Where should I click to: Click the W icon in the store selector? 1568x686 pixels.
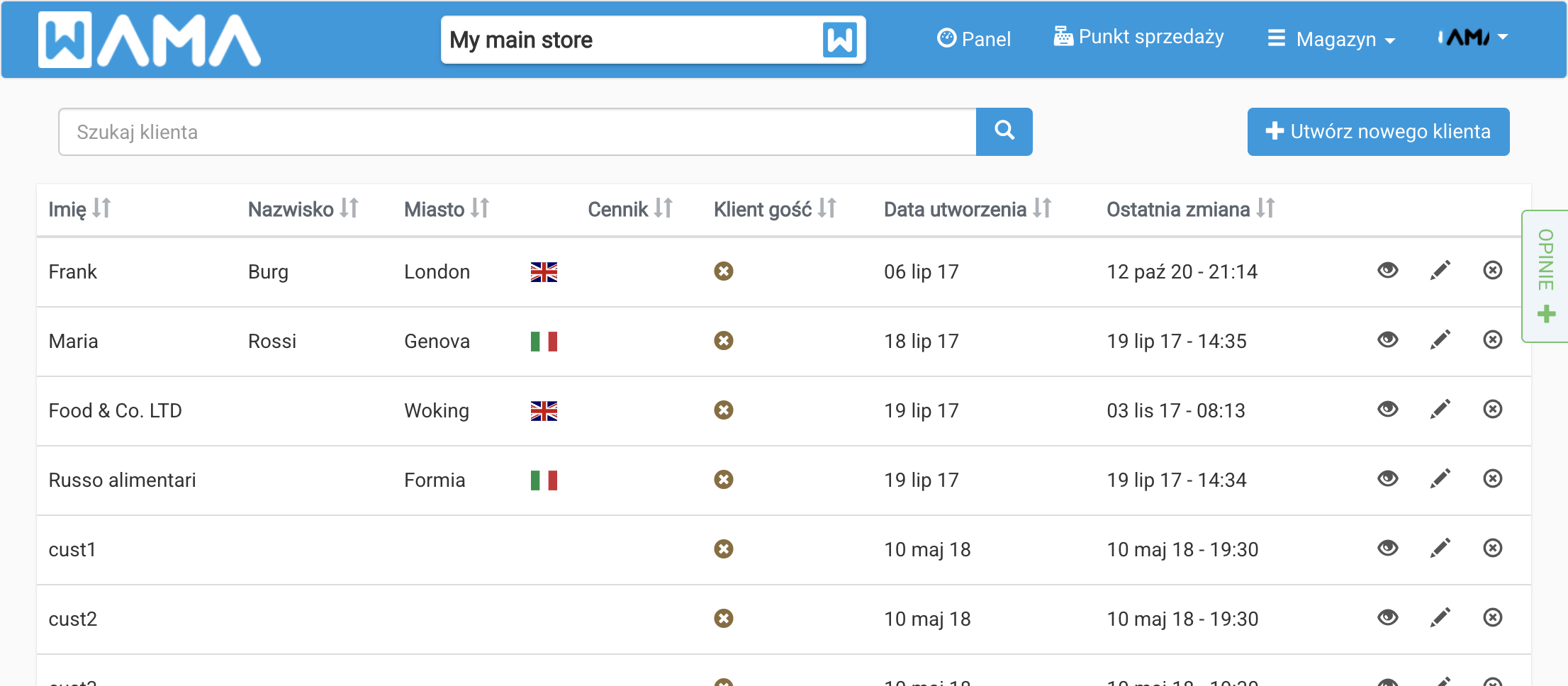[x=840, y=40]
